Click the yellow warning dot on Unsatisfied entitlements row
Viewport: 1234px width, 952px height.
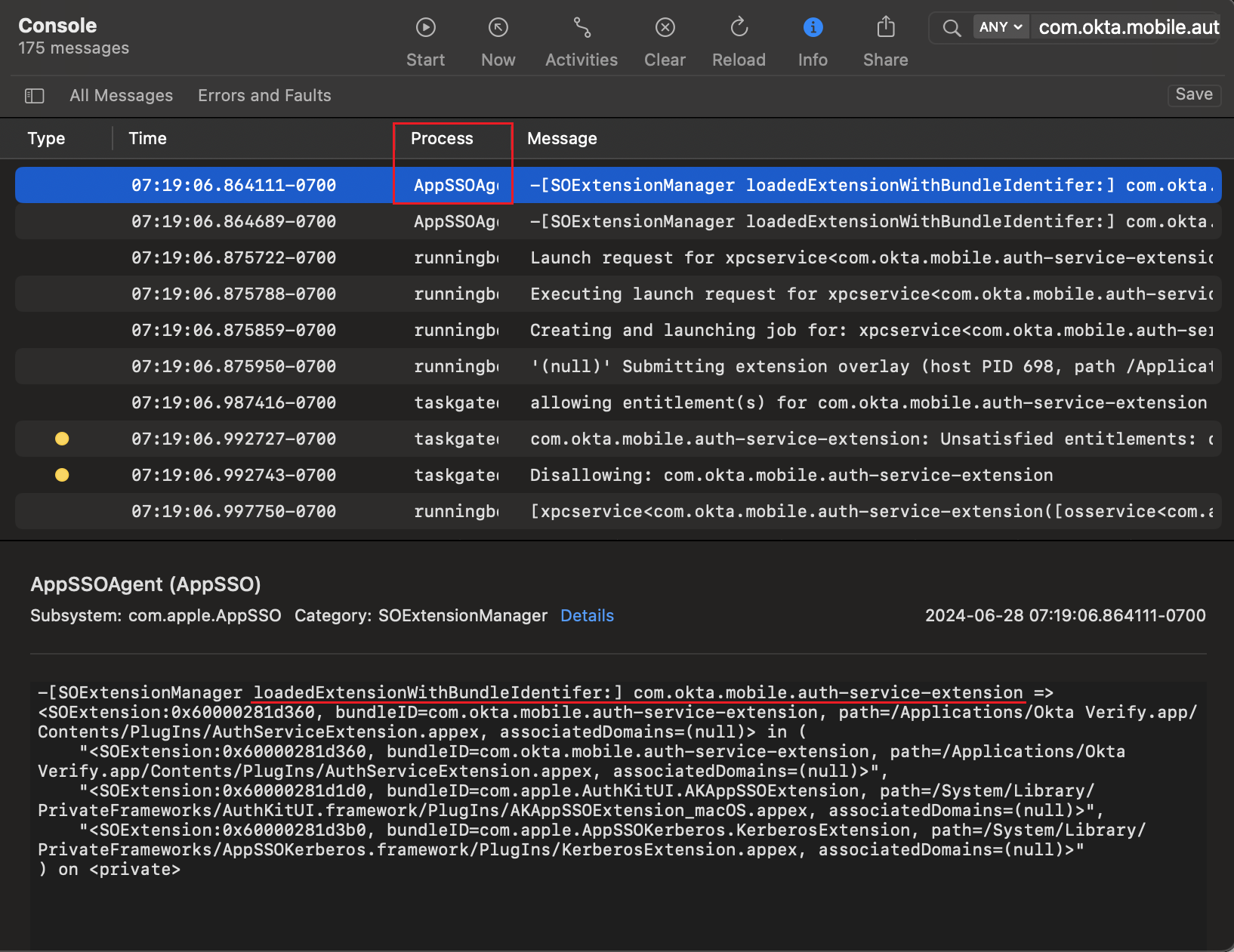62,439
